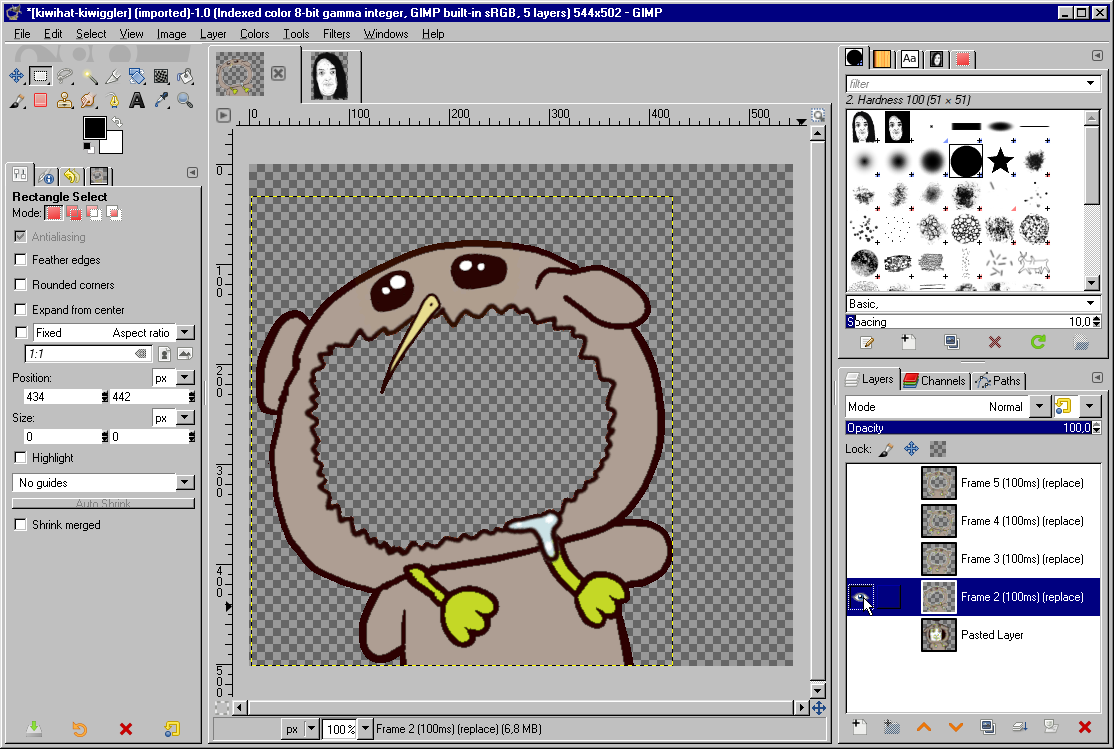Select the Move tool in toolbox

pos(16,76)
